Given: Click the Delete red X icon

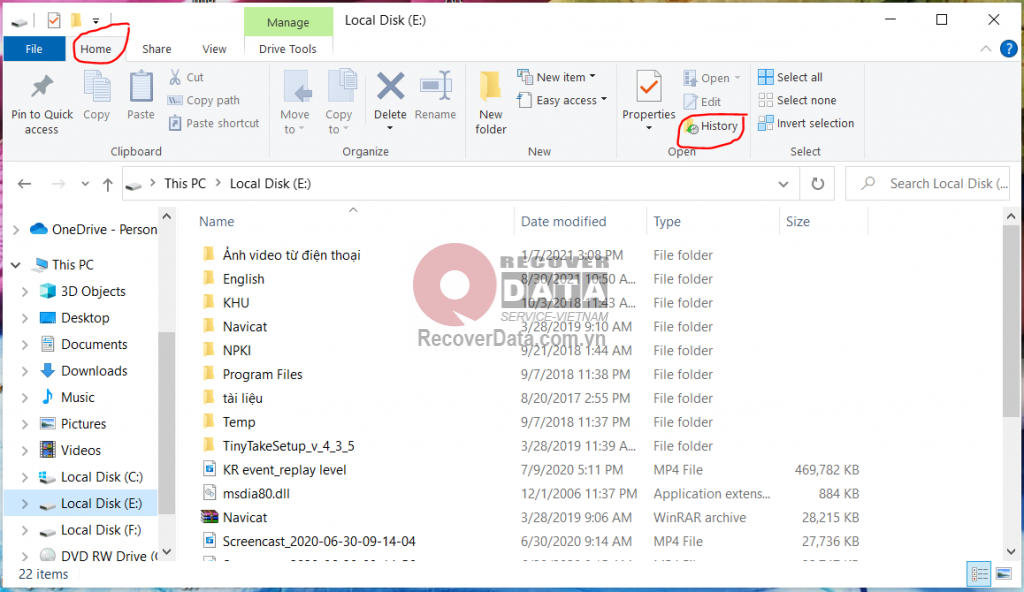Looking at the screenshot, I should coord(390,88).
